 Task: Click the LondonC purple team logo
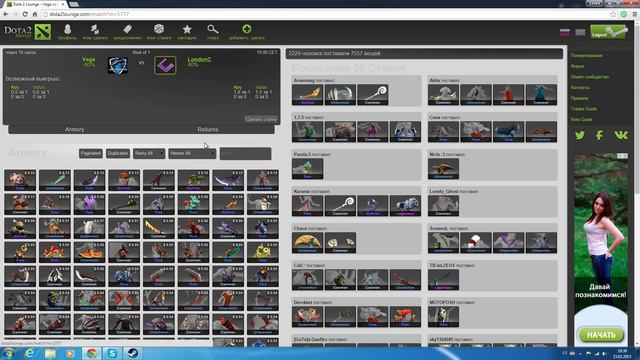(x=165, y=65)
